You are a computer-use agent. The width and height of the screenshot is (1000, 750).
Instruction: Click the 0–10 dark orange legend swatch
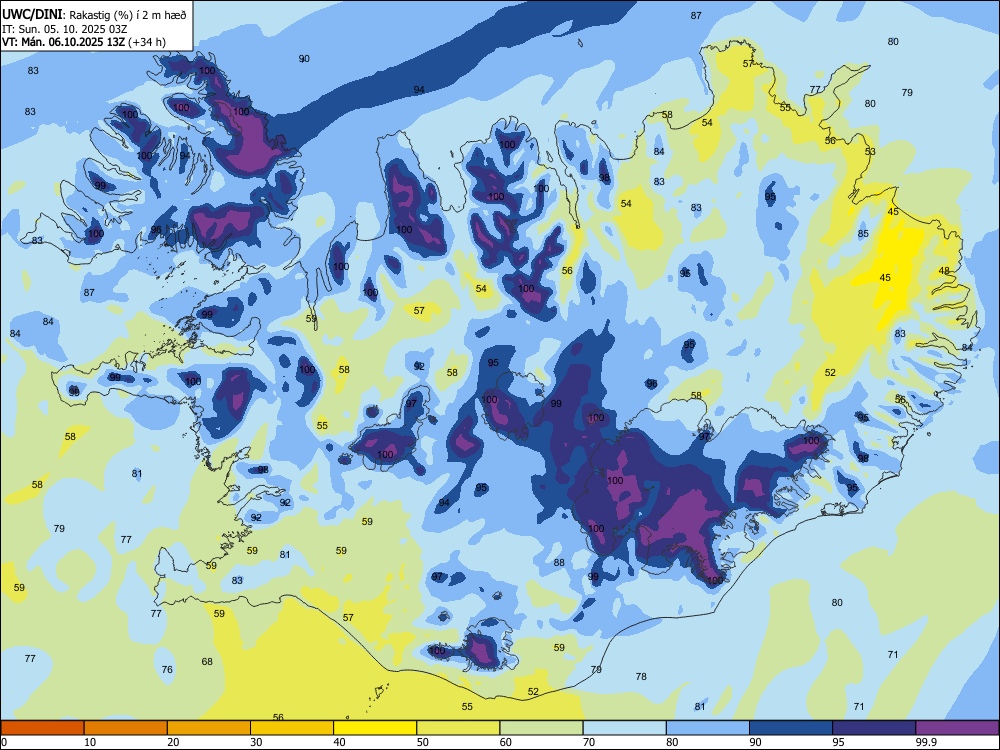[43, 728]
